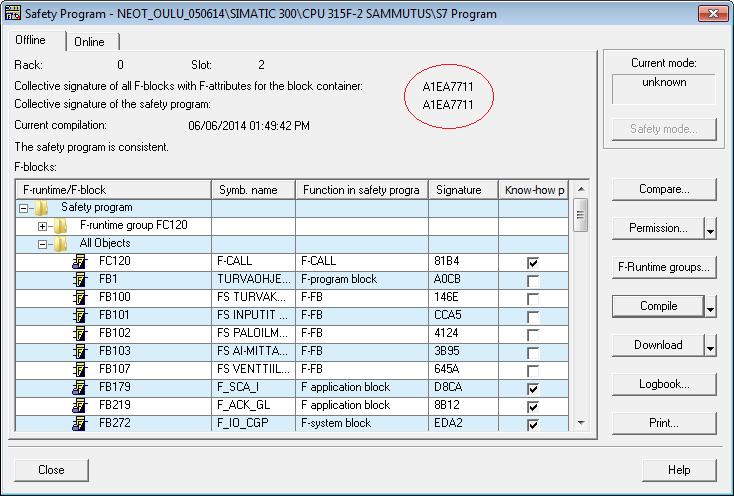Viewport: 734px width, 496px height.
Task: Click the F-blocks list scroll down arrow
Action: [581, 423]
